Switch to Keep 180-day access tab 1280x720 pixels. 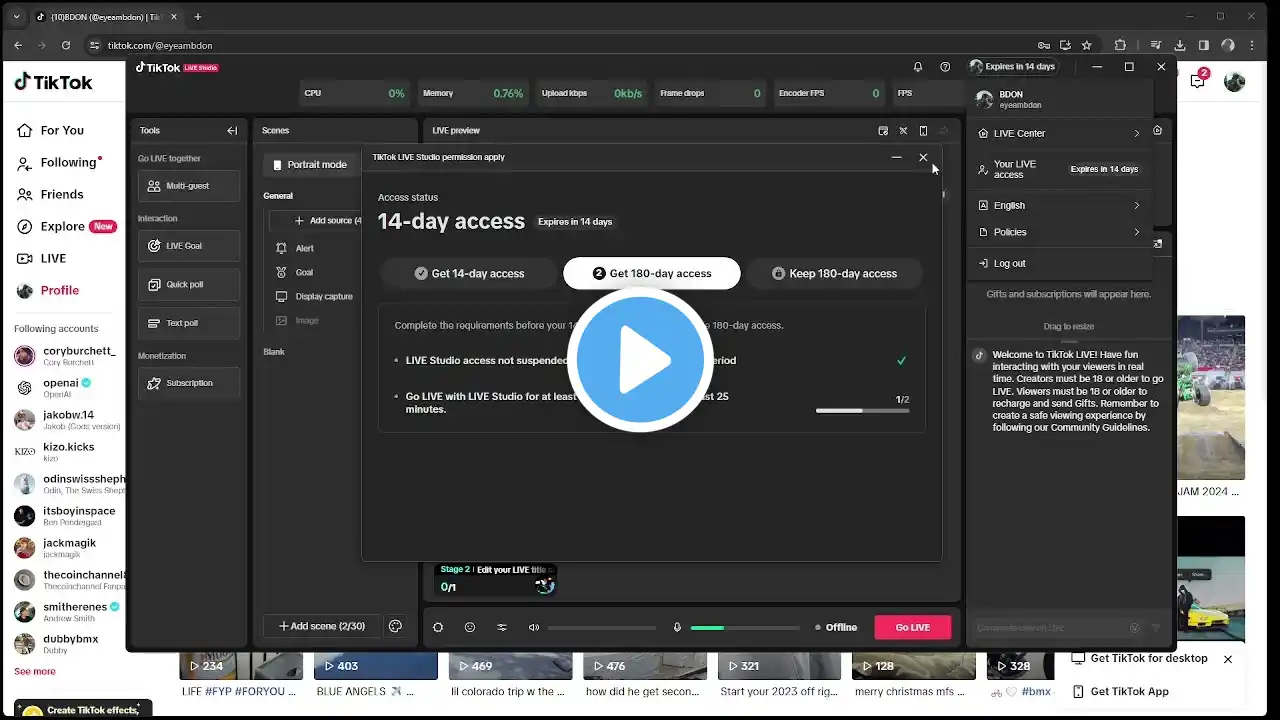coord(834,273)
